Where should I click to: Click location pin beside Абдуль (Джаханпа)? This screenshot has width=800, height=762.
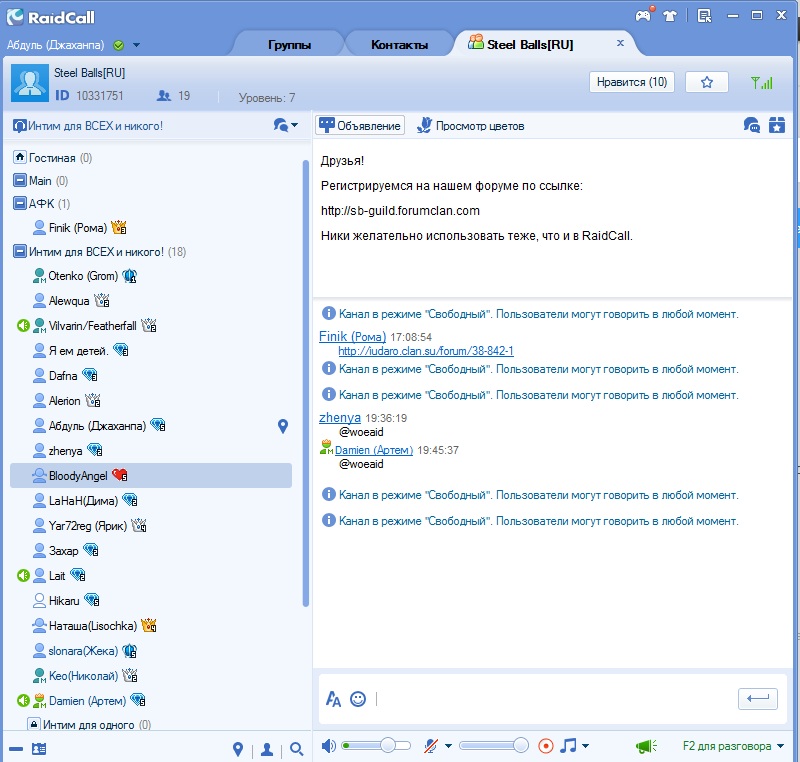click(283, 426)
